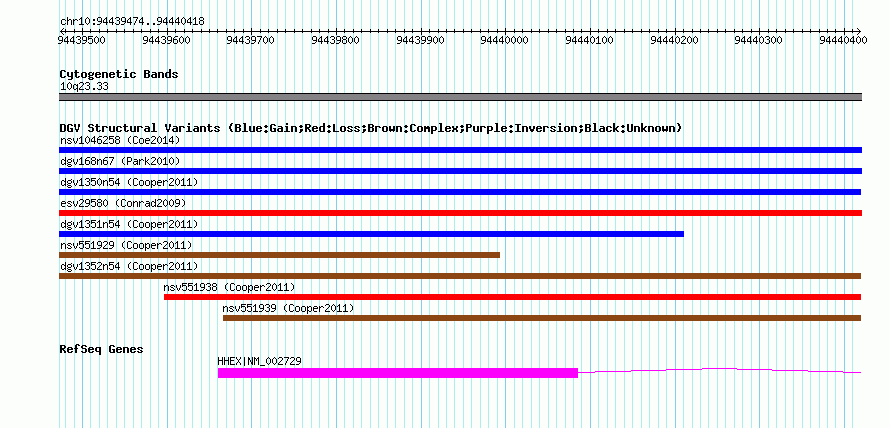Click the DGV Structural Variants track title

pos(371,128)
